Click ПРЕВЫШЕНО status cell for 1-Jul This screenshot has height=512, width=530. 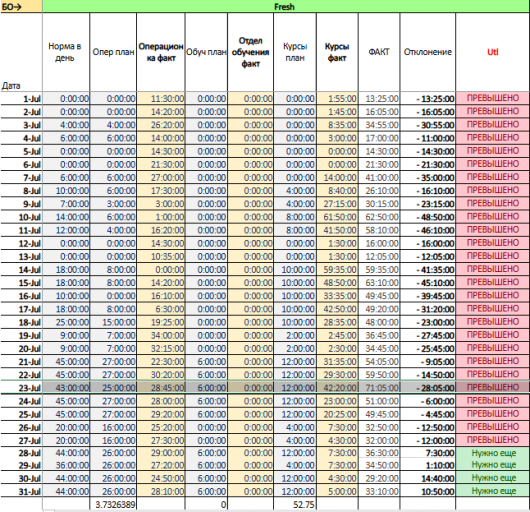coord(492,99)
